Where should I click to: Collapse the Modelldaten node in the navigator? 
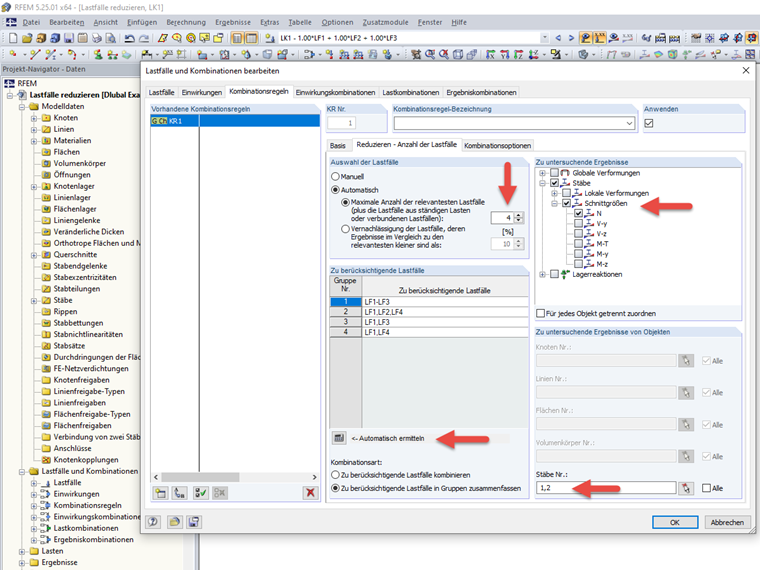22,107
